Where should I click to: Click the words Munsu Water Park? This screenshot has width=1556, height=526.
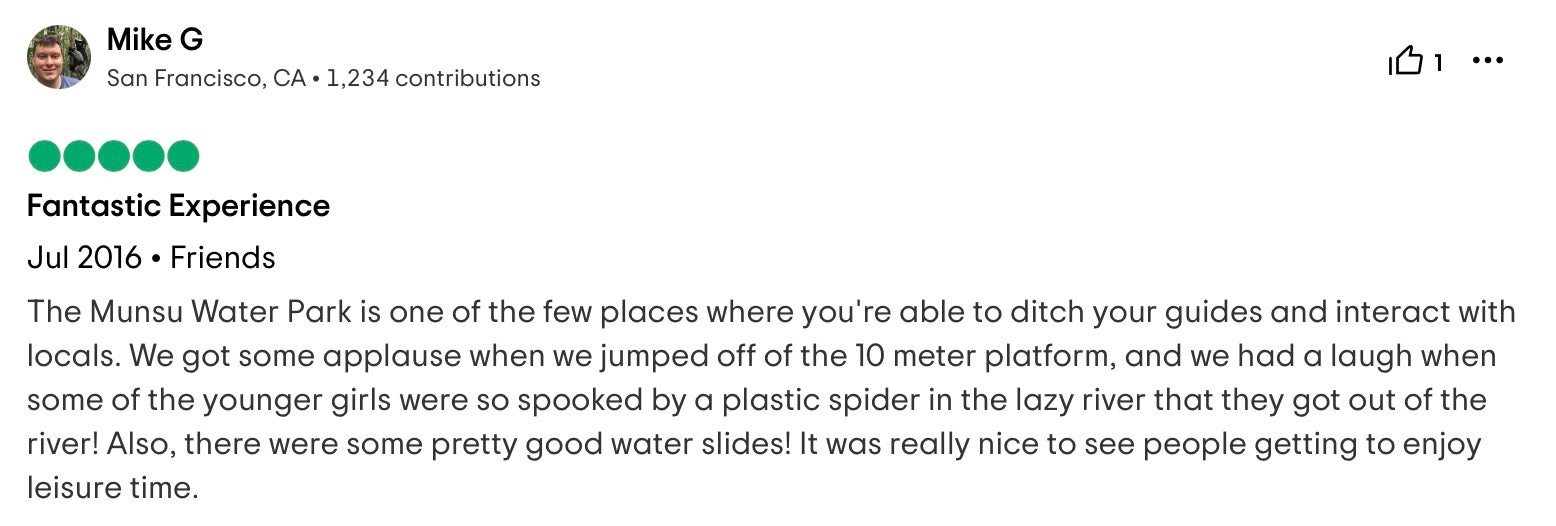(x=220, y=312)
